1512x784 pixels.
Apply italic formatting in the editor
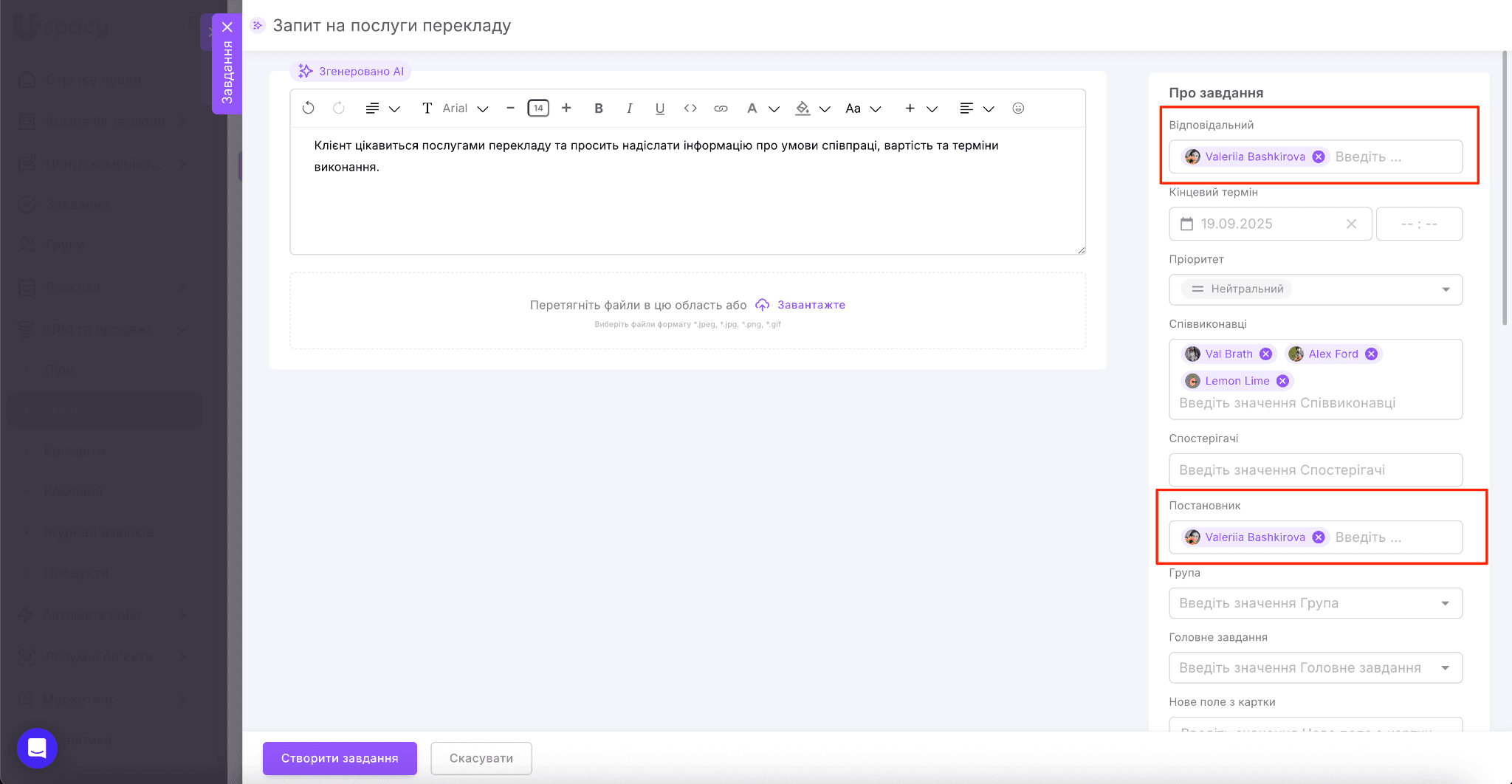click(x=629, y=109)
